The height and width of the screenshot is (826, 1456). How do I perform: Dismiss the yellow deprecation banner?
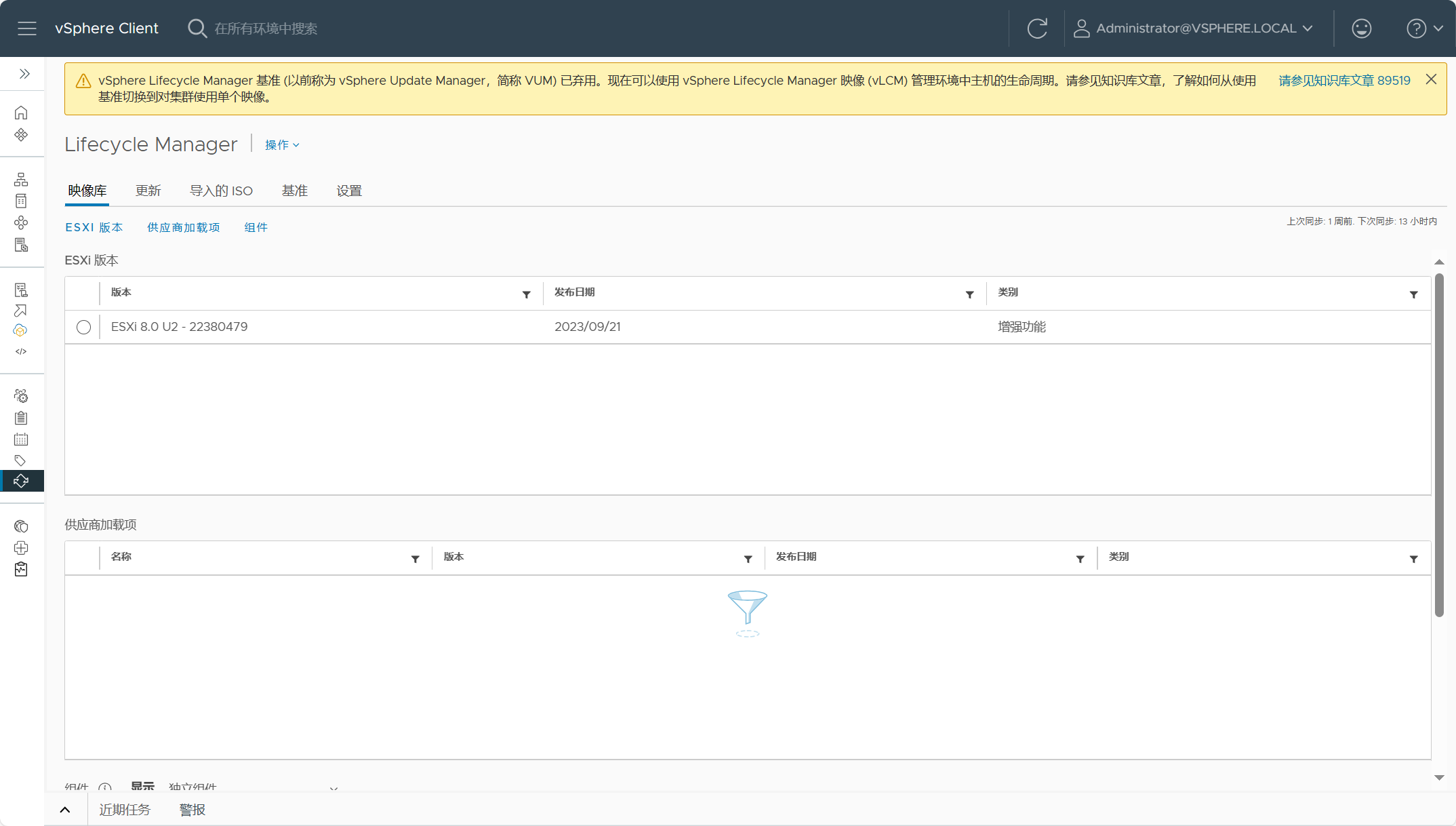1431,79
